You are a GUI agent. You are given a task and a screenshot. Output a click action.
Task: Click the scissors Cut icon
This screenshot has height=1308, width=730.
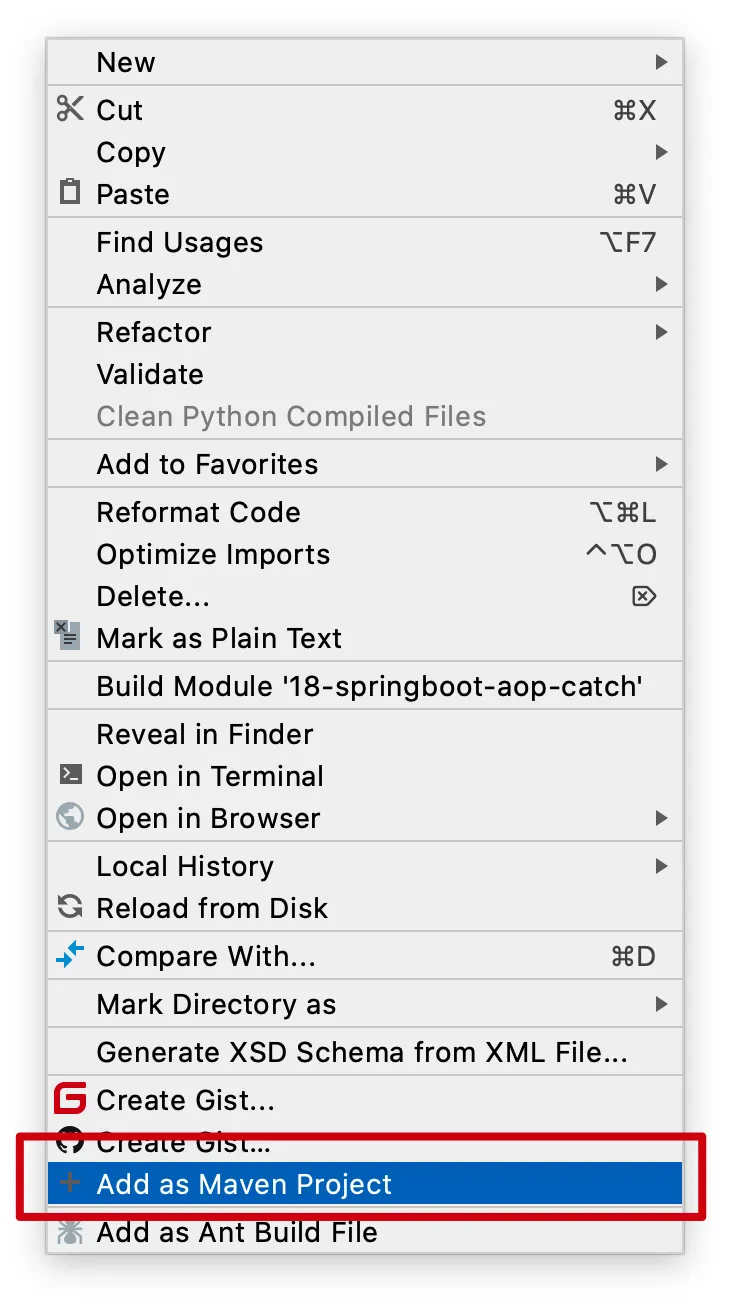(70, 109)
